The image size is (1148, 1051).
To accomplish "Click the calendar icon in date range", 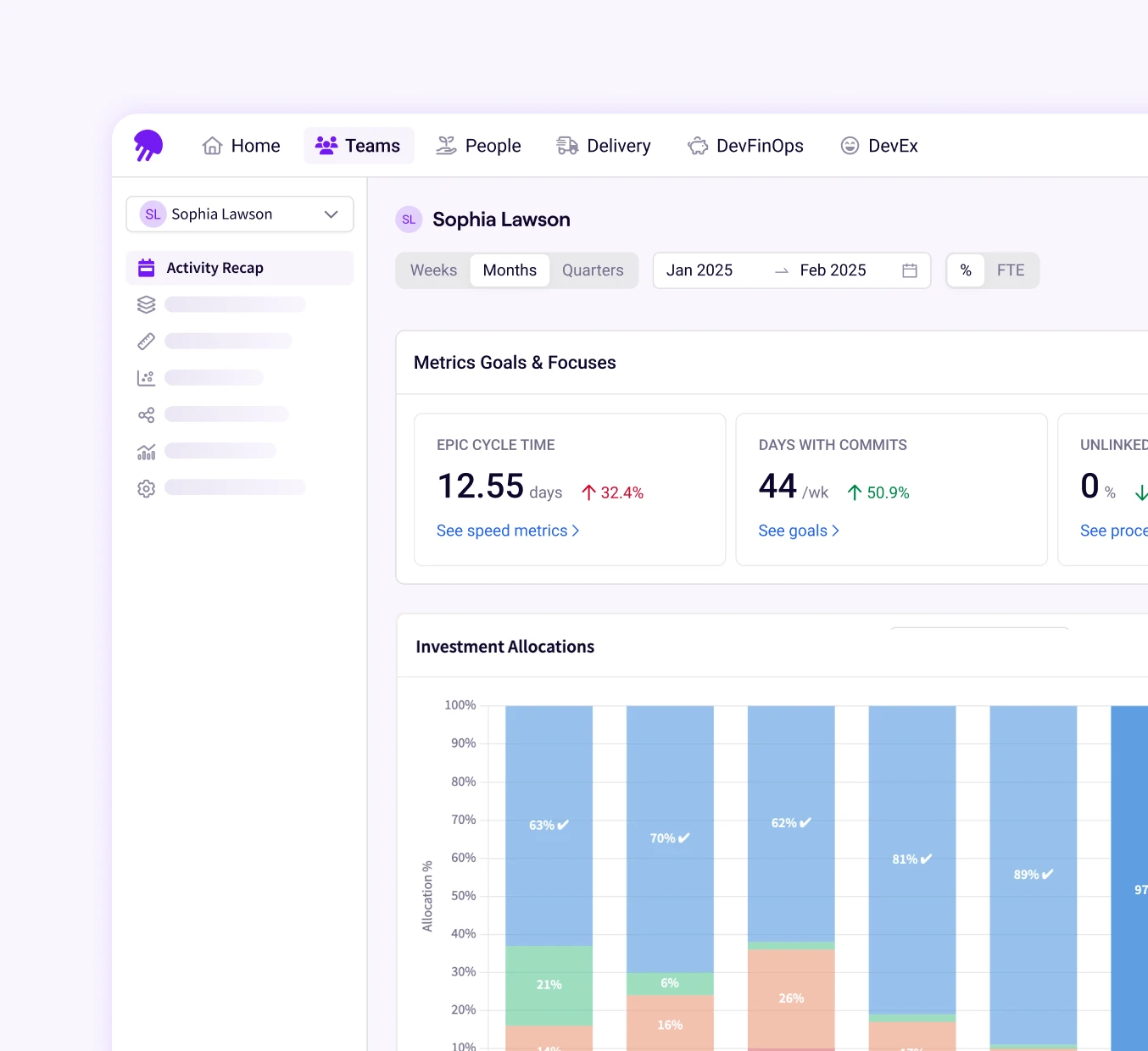I will [x=910, y=270].
